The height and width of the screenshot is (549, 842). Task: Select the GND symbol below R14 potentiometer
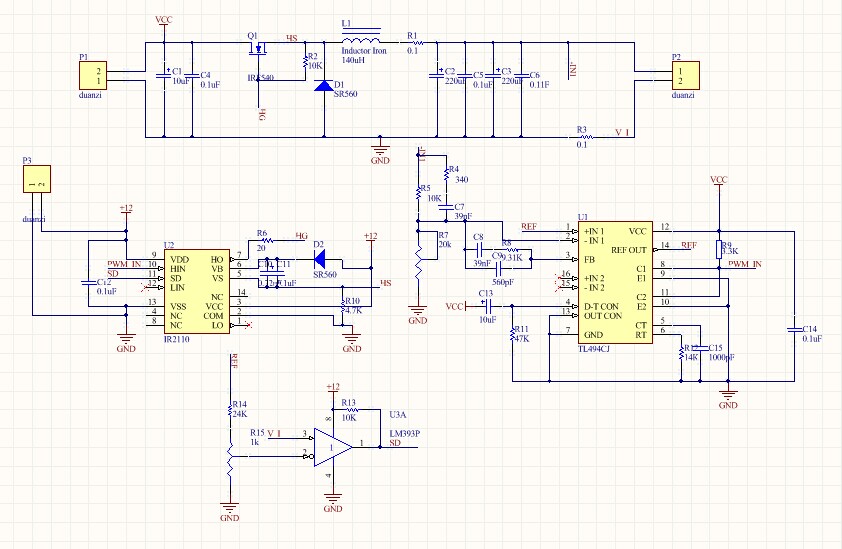pos(229,510)
